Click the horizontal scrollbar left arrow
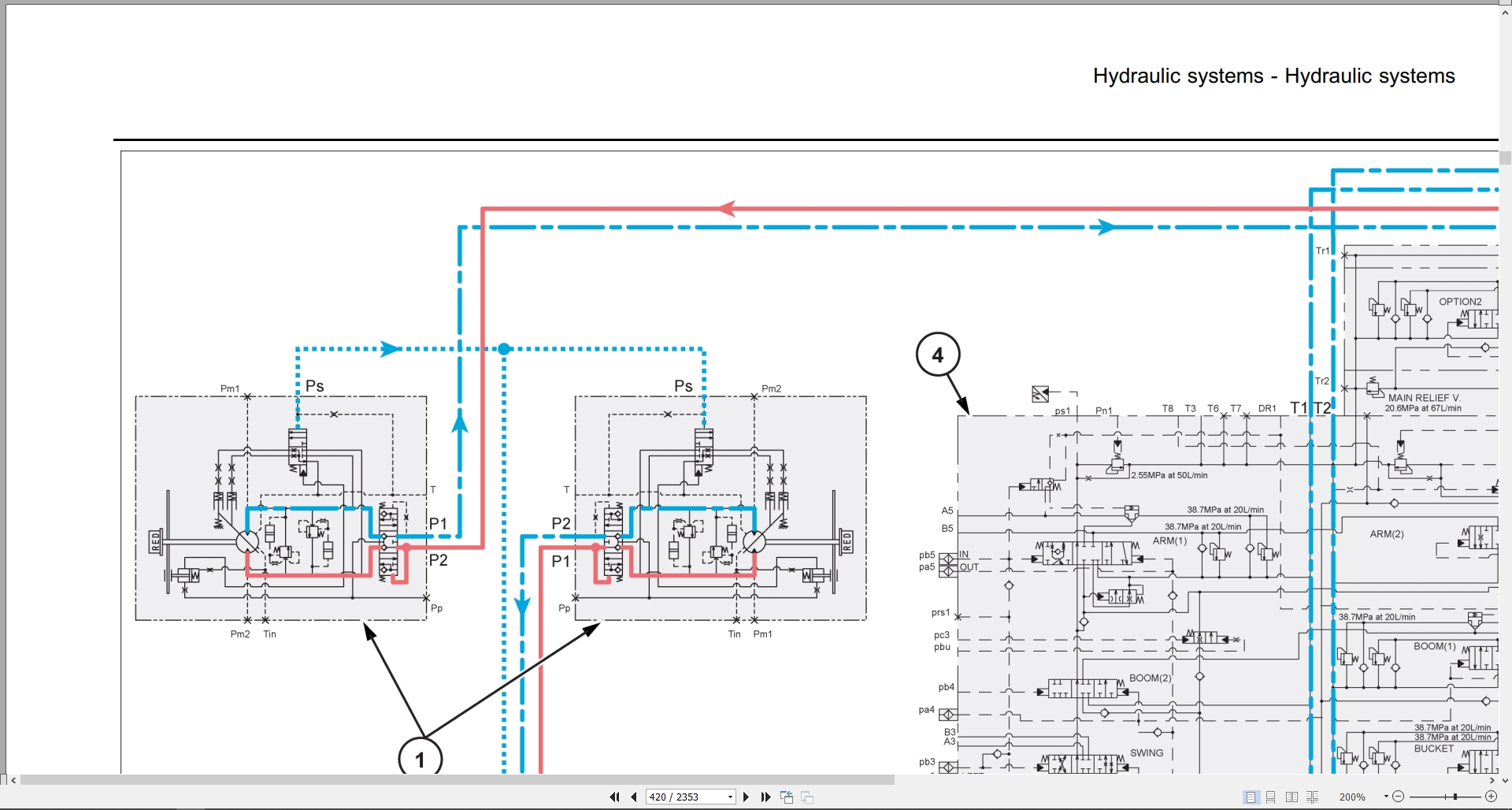The width and height of the screenshot is (1512, 810). pos(13,780)
